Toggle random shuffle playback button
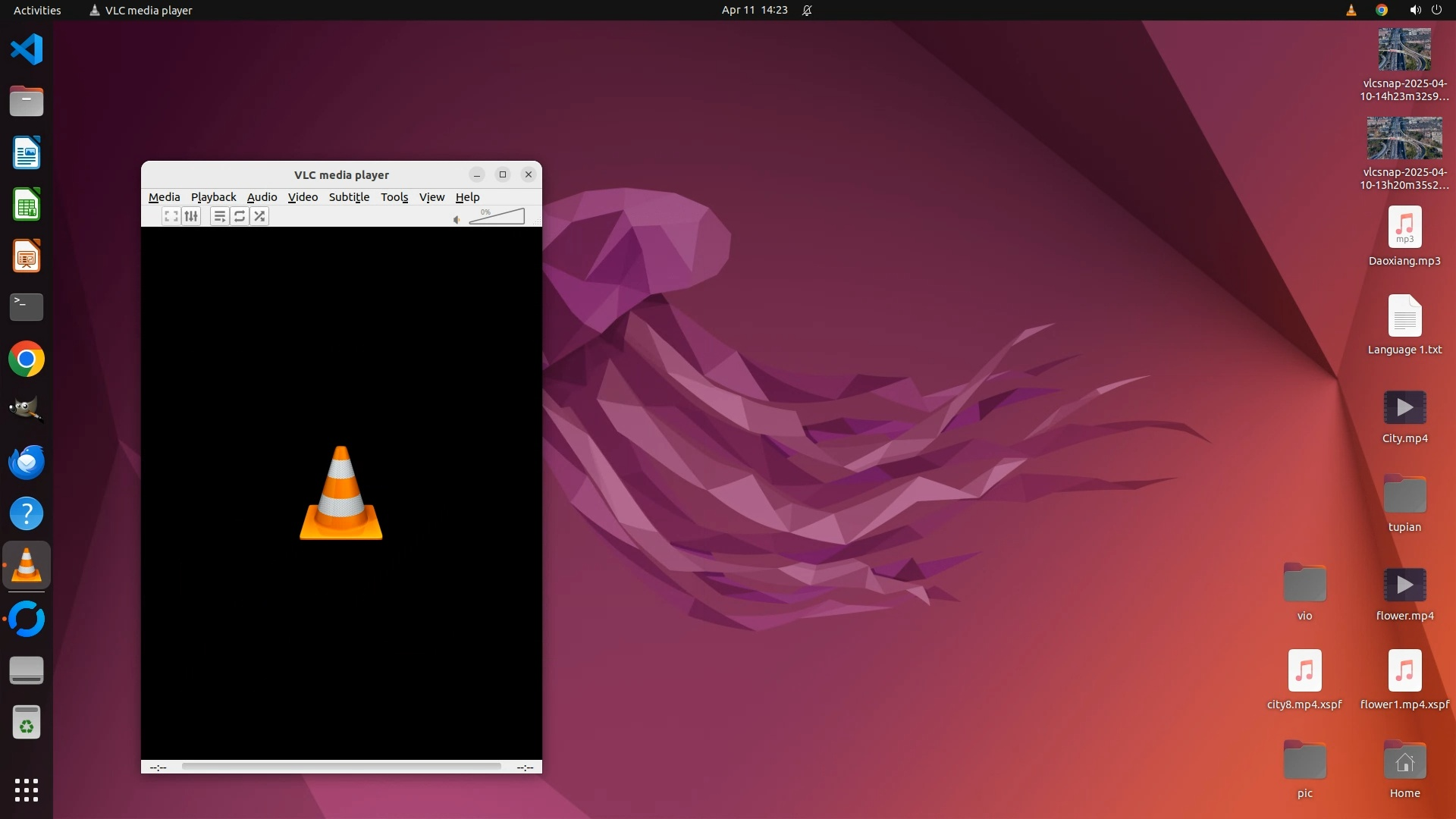 click(x=259, y=216)
